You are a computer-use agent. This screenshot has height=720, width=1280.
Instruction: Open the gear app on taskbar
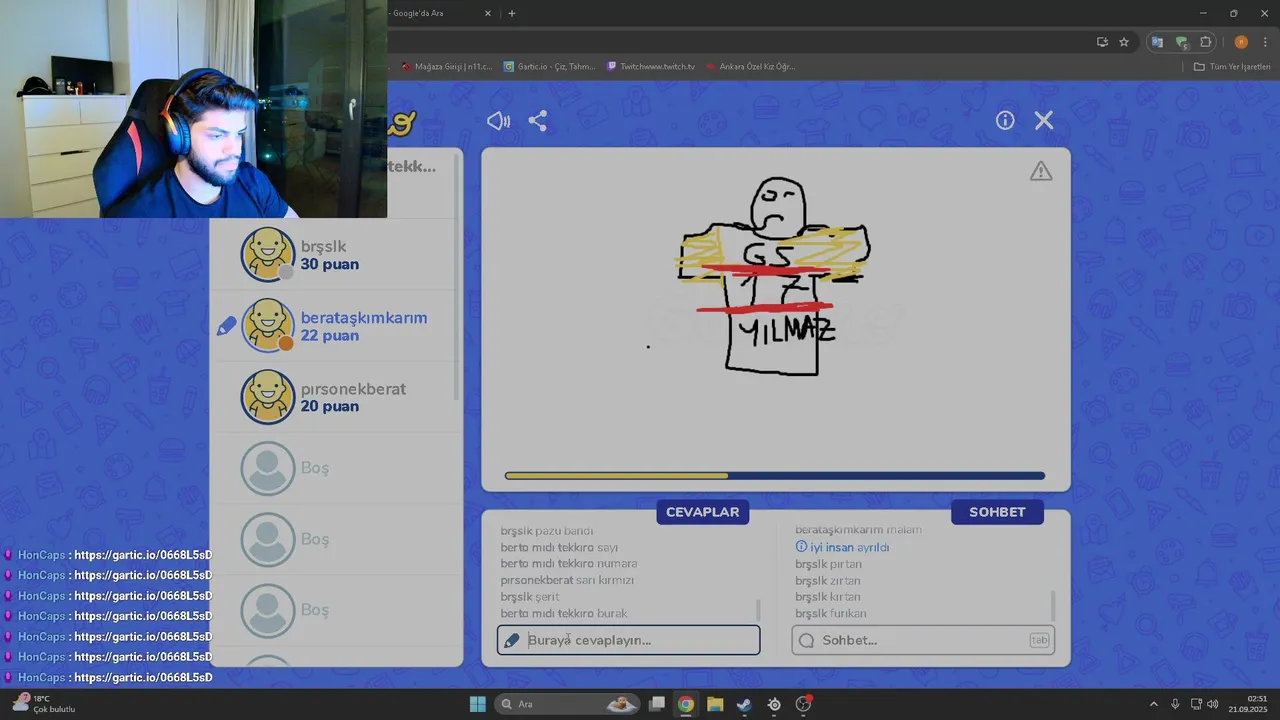(774, 704)
